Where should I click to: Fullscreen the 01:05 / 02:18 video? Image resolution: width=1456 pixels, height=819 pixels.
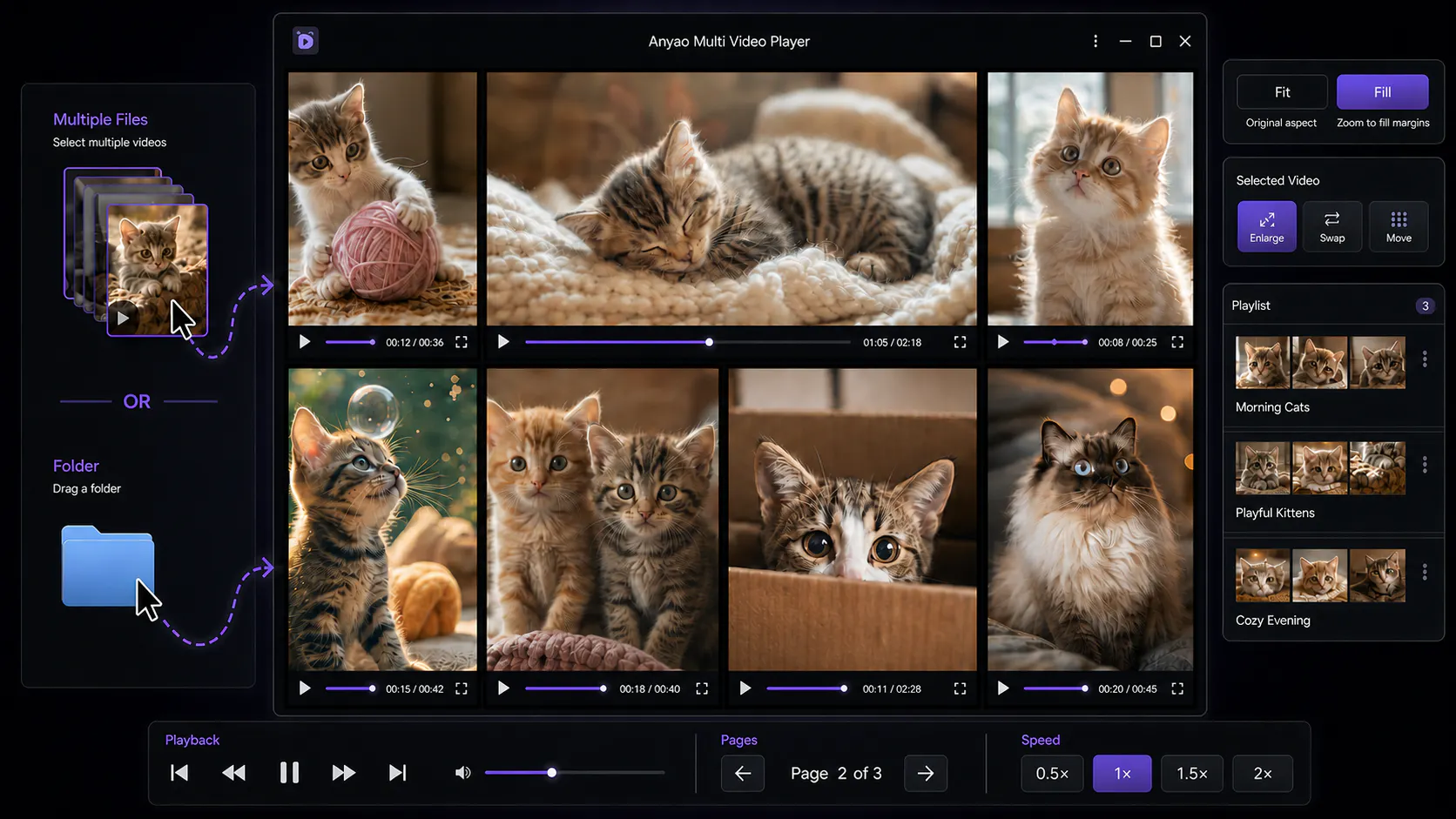tap(960, 342)
